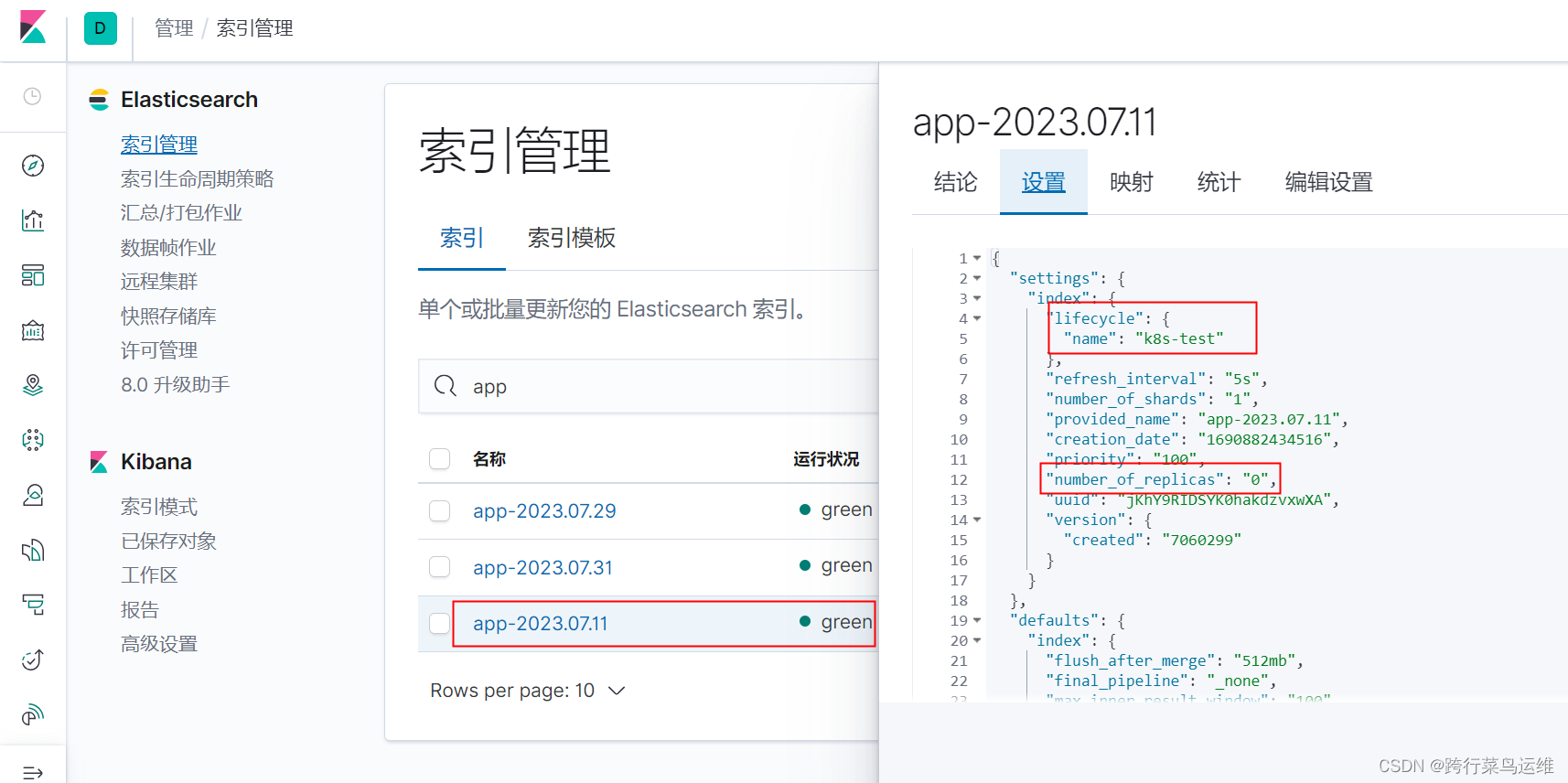Collapse line 20 index fold arrow
Screen dimensions: 1568x783
pyautogui.click(x=977, y=640)
